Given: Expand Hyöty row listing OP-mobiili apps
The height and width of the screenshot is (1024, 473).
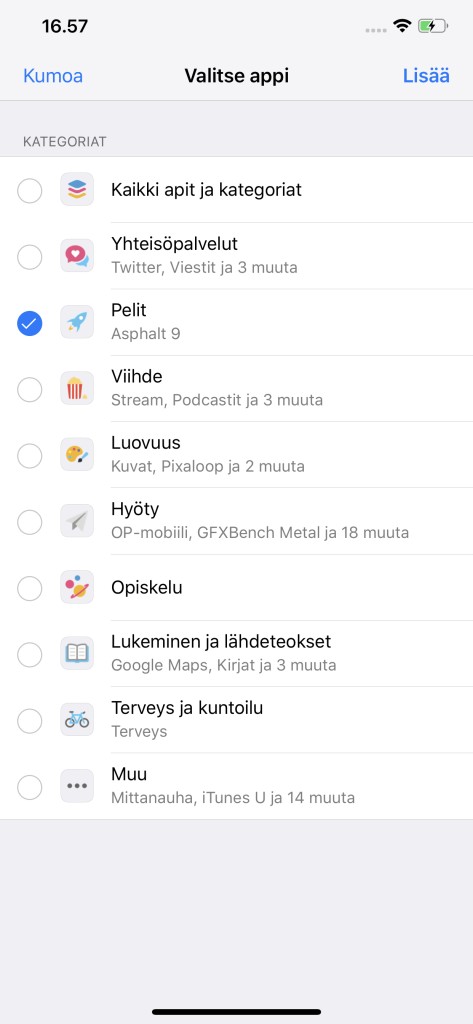Looking at the screenshot, I should pyautogui.click(x=236, y=521).
